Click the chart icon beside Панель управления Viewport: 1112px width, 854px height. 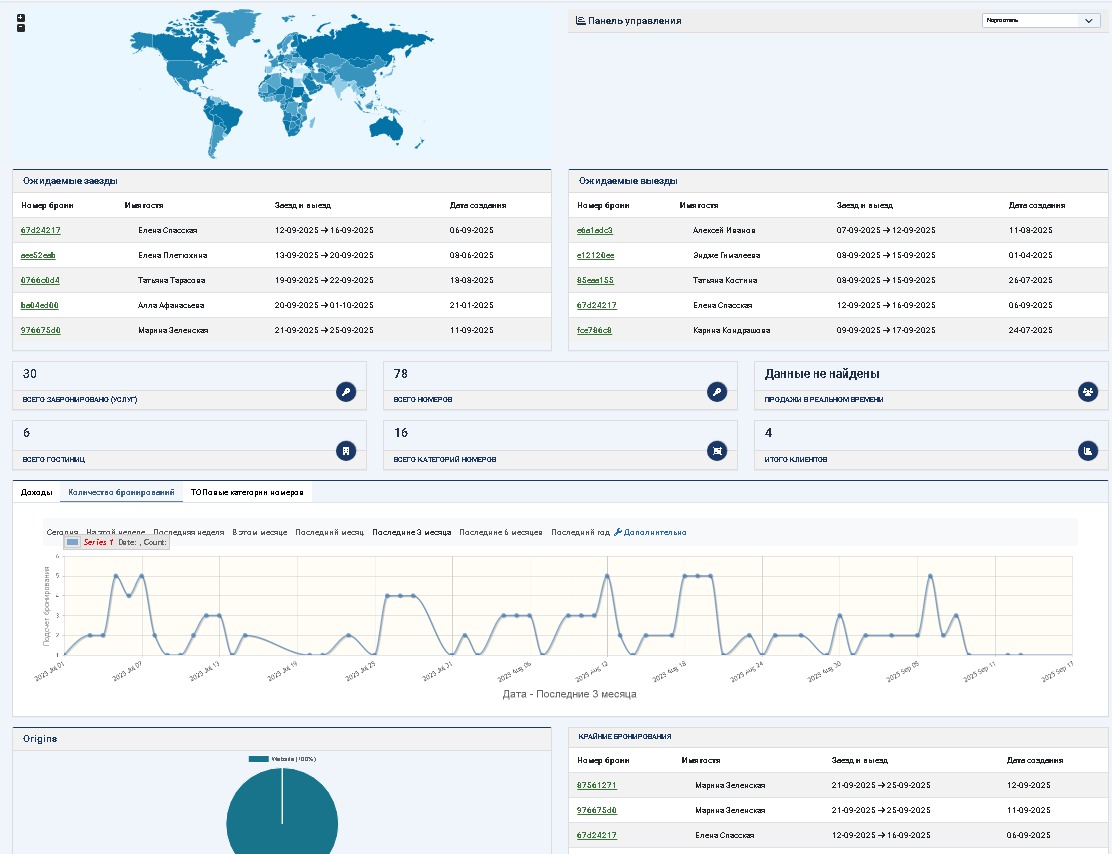tap(581, 21)
